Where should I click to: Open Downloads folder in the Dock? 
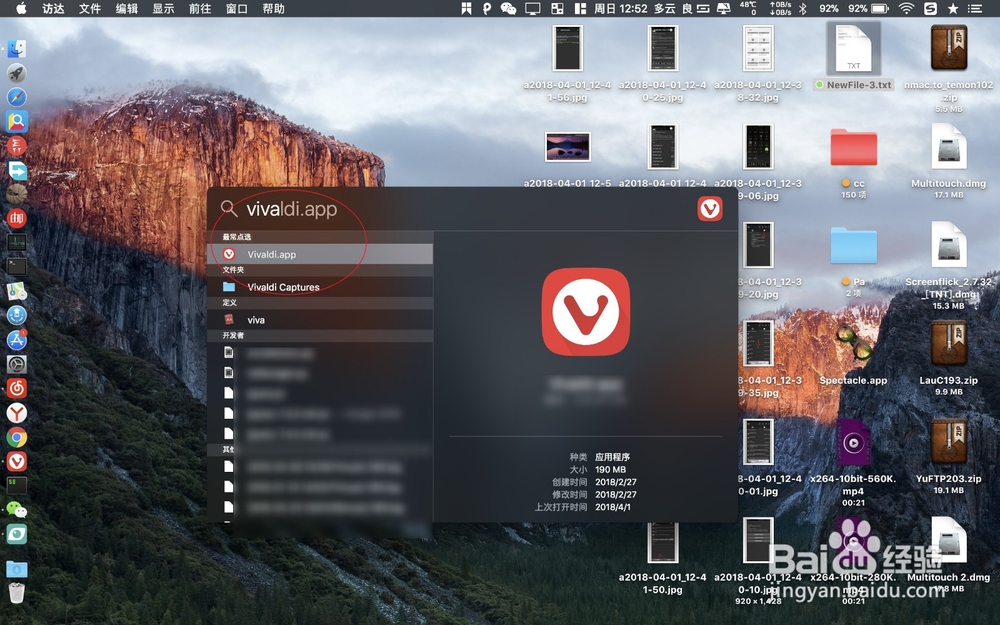[x=17, y=568]
